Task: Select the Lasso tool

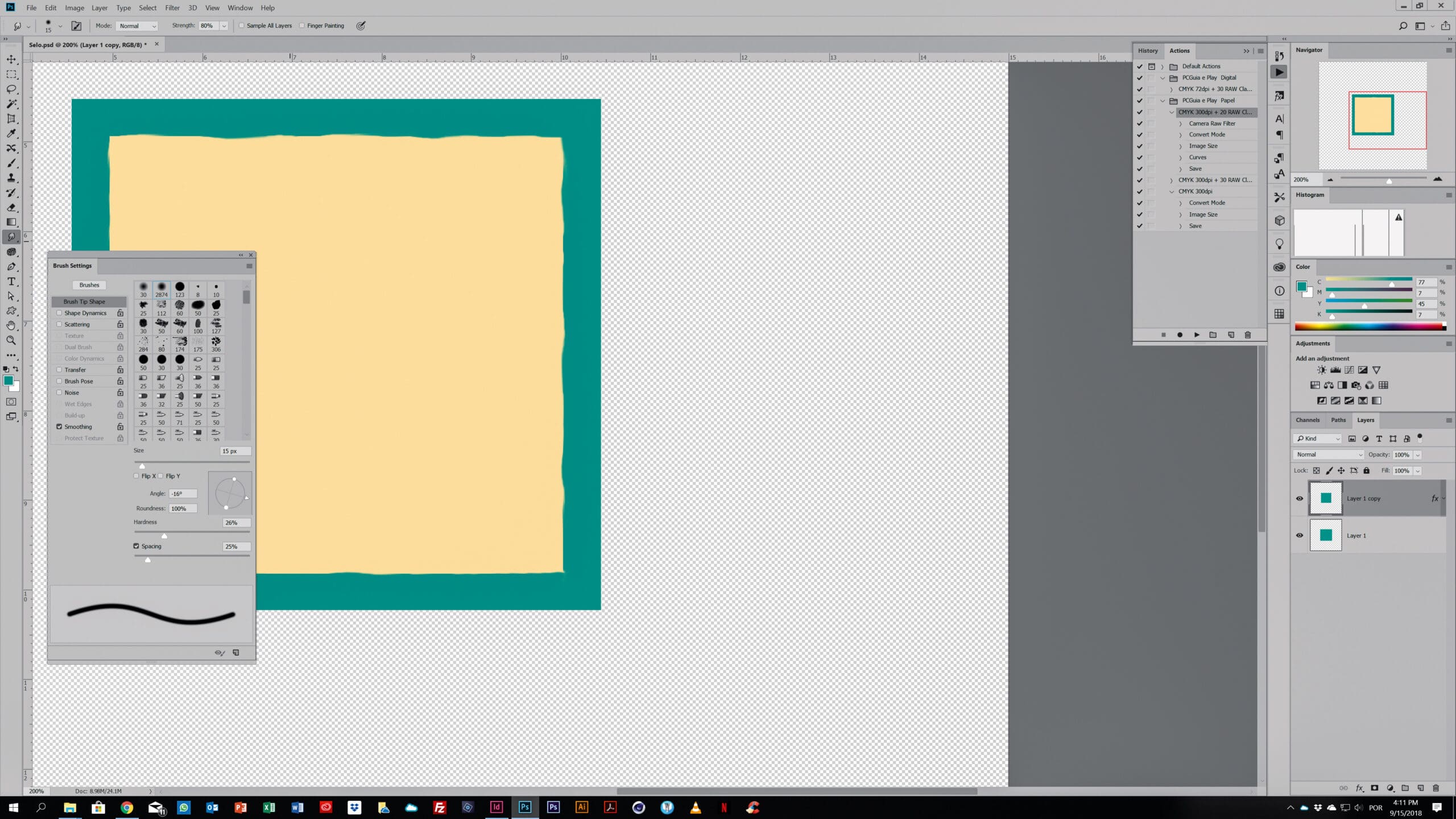Action: [x=11, y=89]
